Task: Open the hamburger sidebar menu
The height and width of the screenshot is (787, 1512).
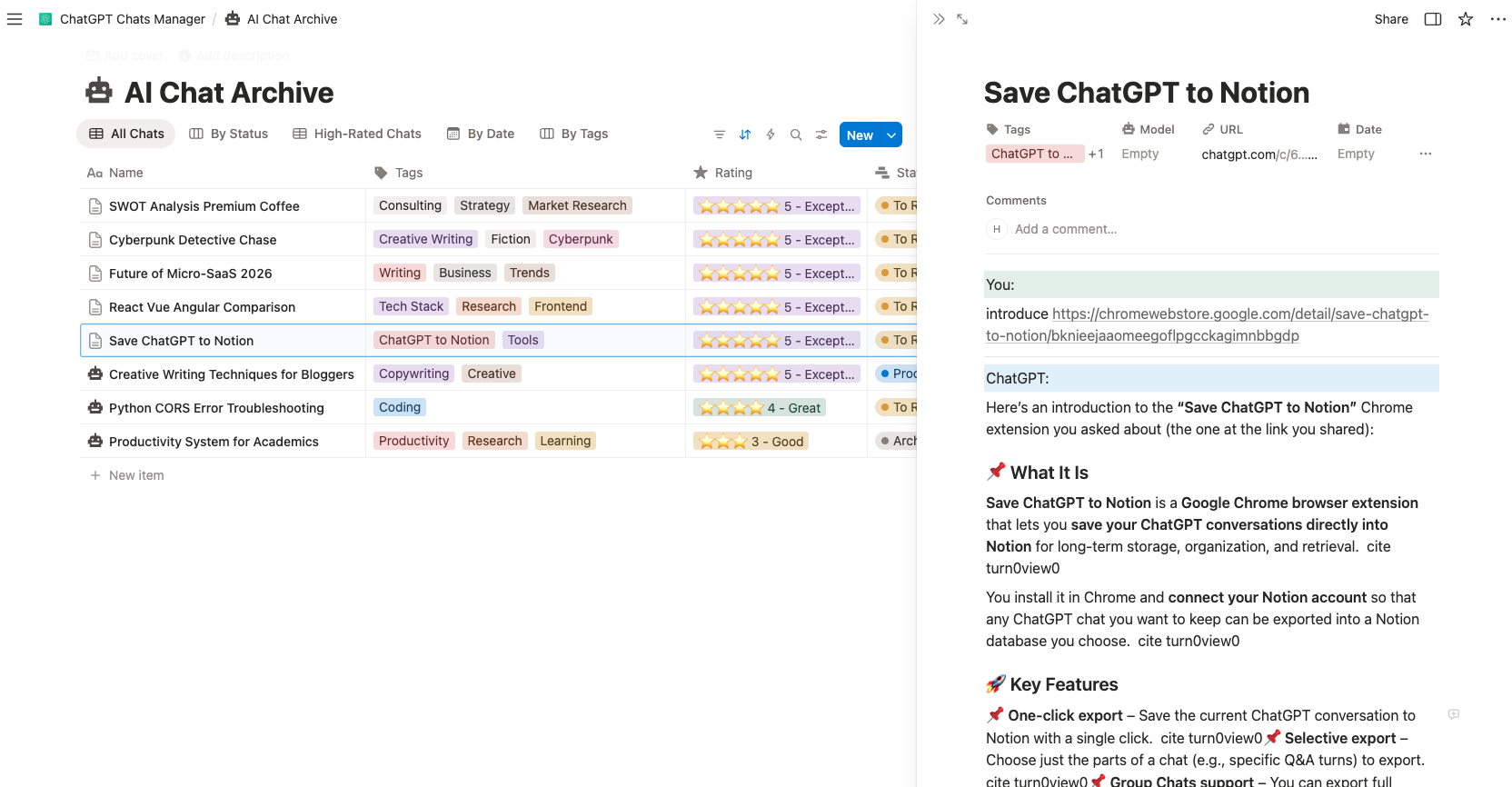Action: coord(15,19)
